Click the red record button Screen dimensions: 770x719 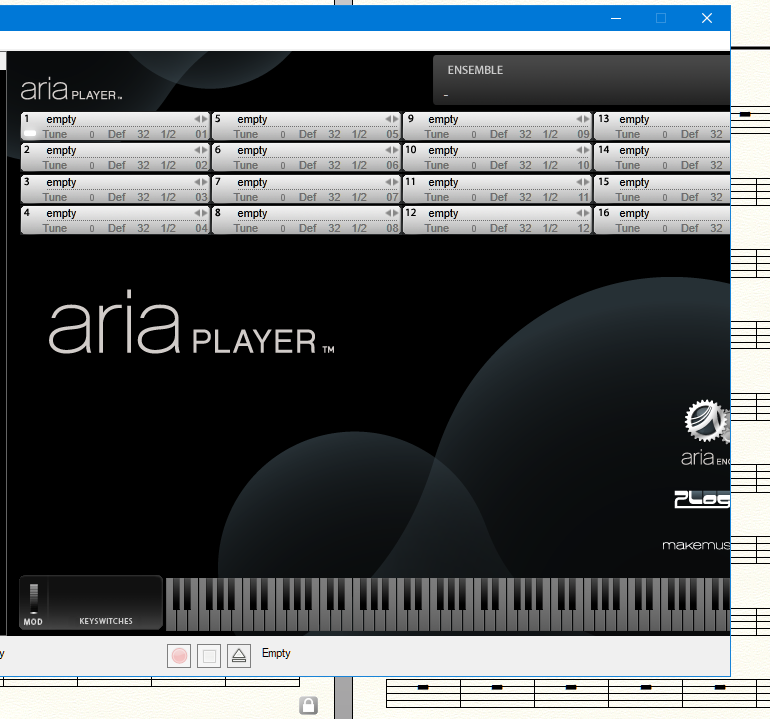point(180,656)
